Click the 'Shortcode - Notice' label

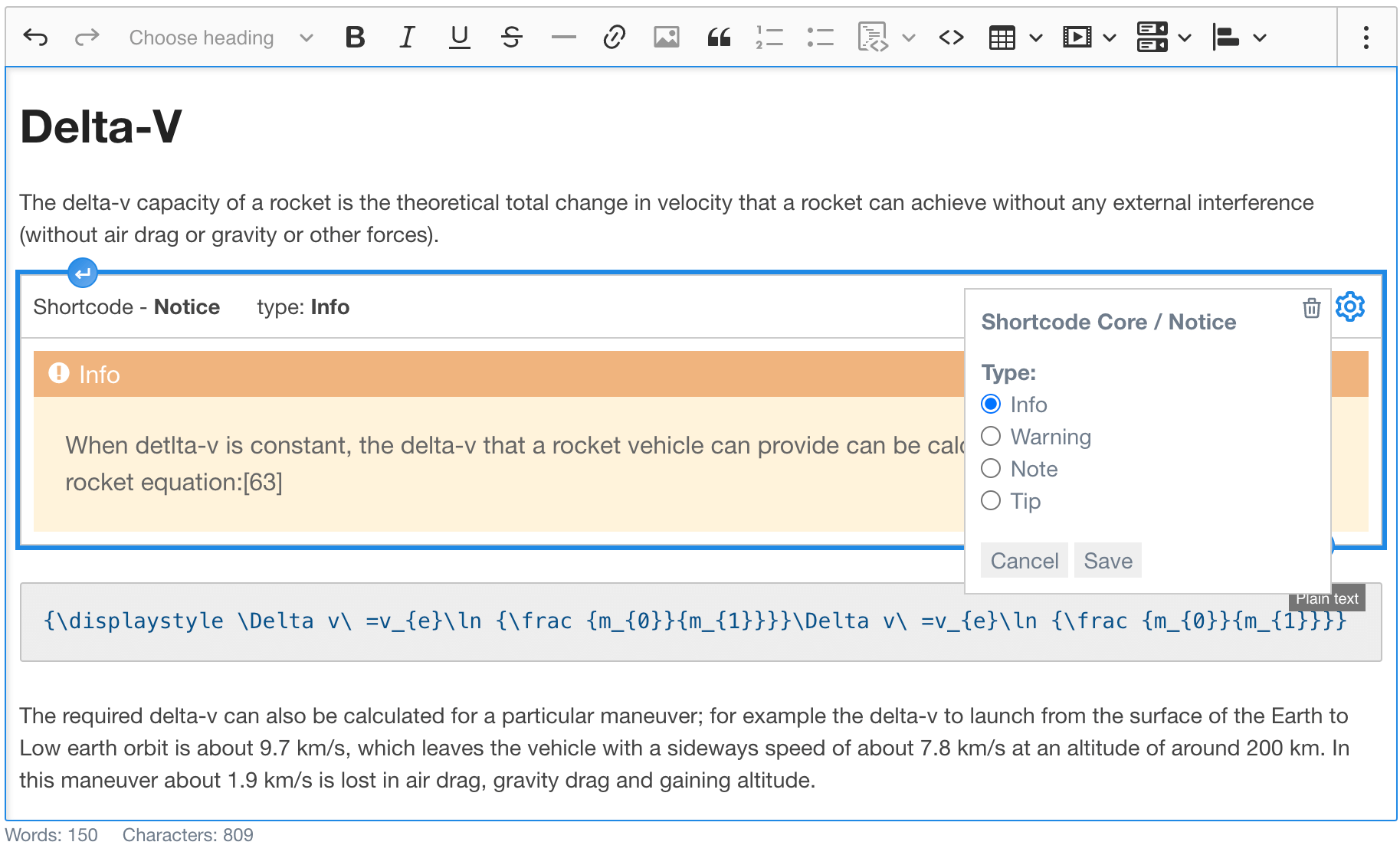click(x=126, y=307)
